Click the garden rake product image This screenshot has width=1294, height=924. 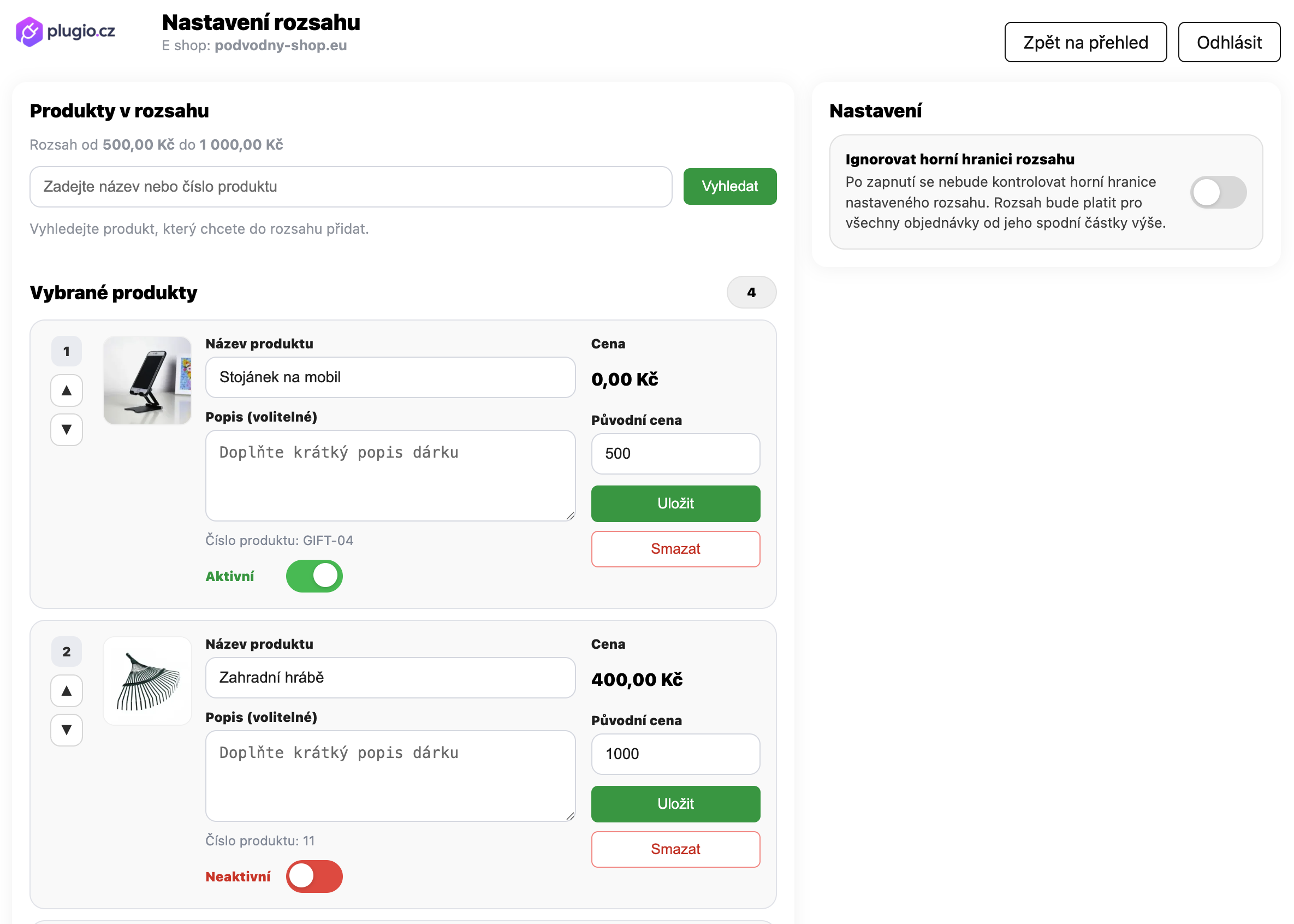(x=147, y=680)
